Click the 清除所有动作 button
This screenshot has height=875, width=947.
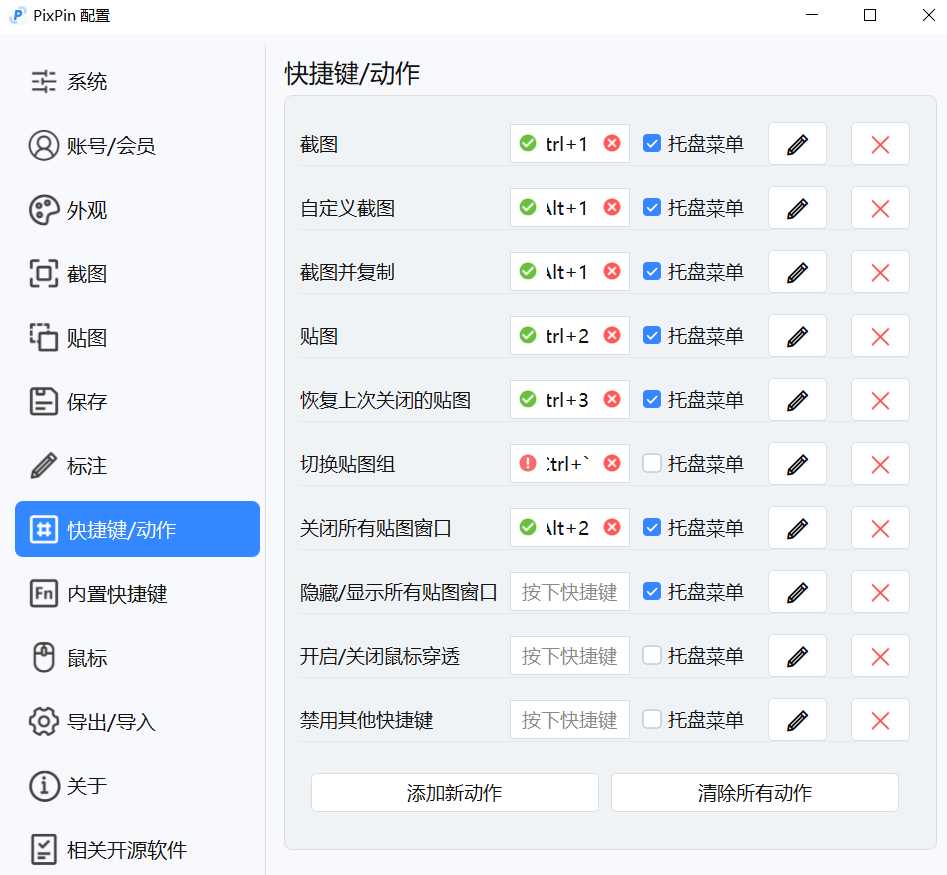coord(754,792)
